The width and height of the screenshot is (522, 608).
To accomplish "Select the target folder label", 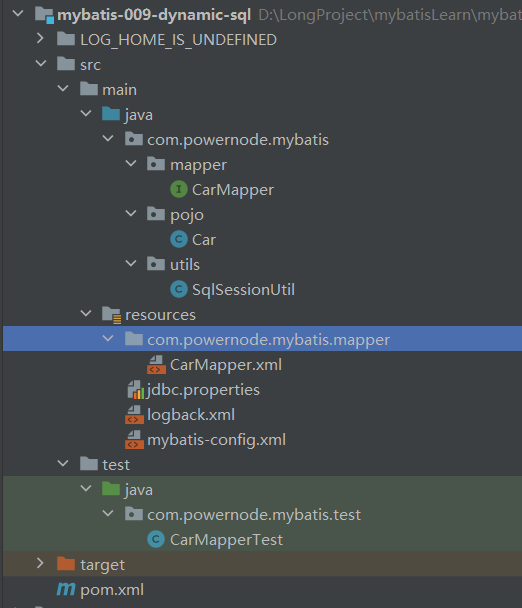I will click(102, 565).
